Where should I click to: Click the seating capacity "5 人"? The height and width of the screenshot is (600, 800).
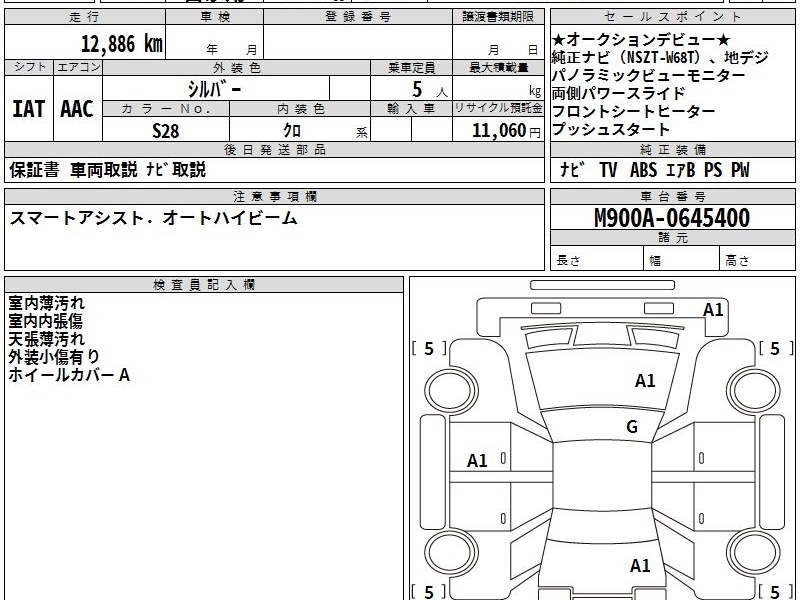coord(429,90)
